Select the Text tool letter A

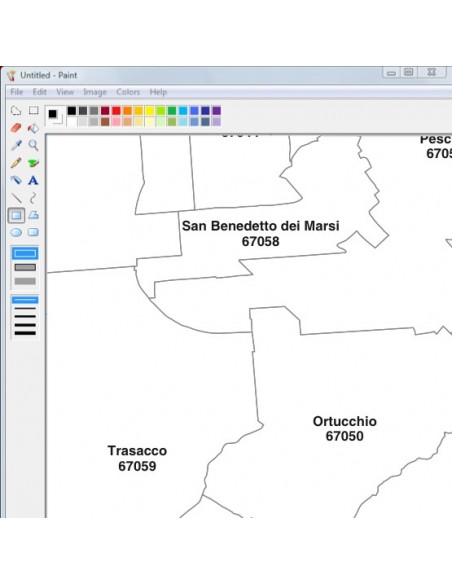[x=33, y=180]
